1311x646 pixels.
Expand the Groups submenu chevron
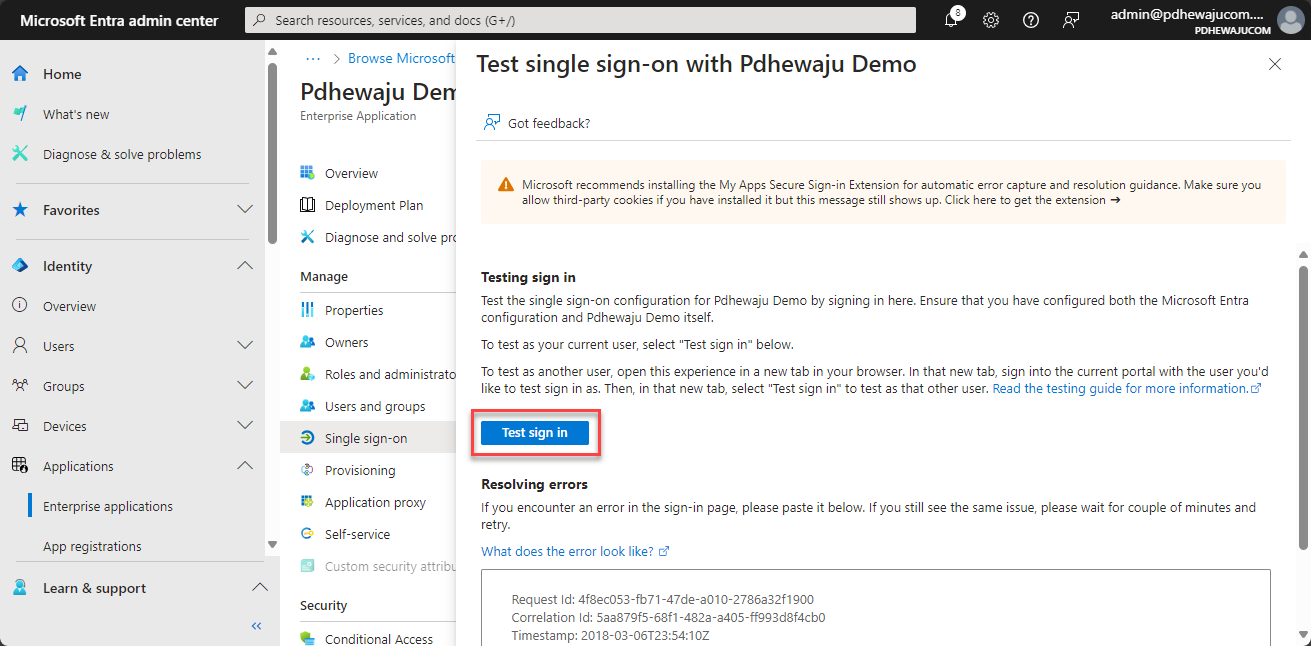[244, 386]
